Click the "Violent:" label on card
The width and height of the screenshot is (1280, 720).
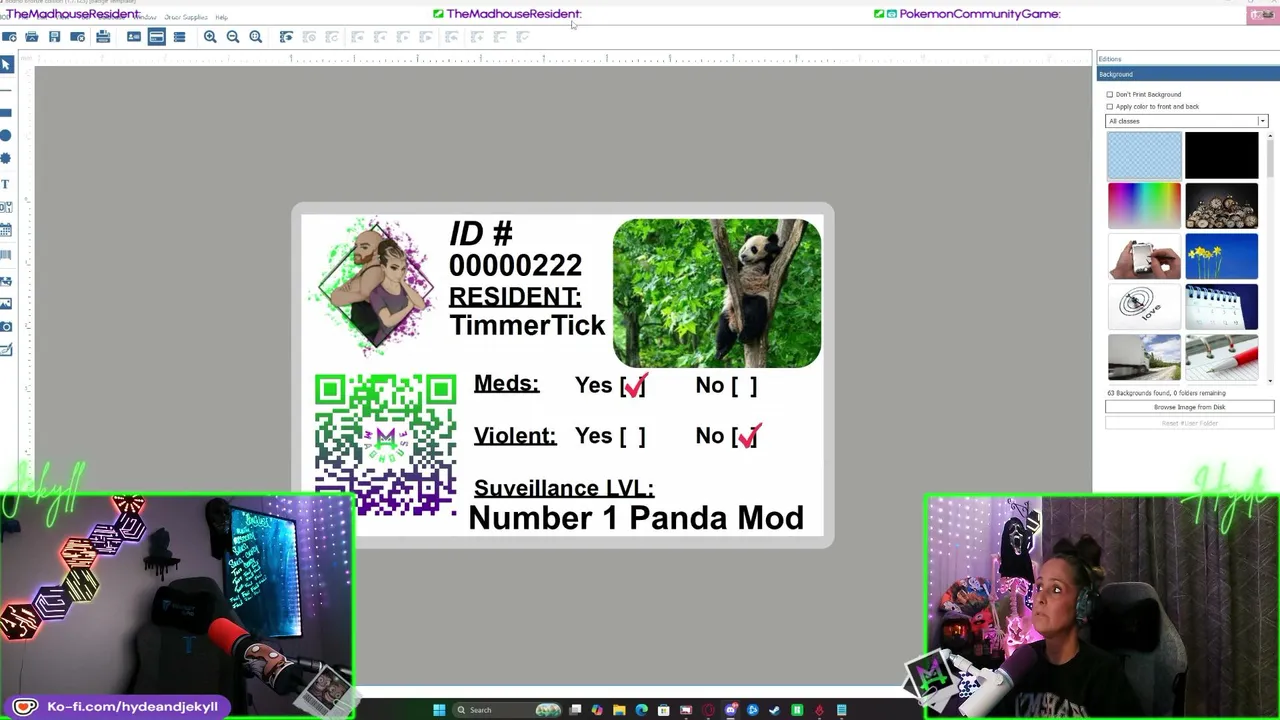[x=515, y=436]
